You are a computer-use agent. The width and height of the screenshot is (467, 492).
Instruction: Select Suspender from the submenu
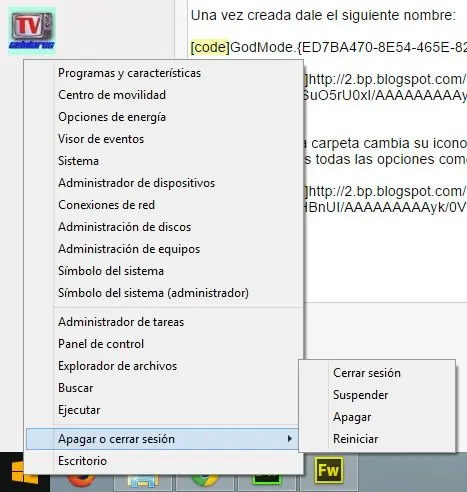click(360, 395)
